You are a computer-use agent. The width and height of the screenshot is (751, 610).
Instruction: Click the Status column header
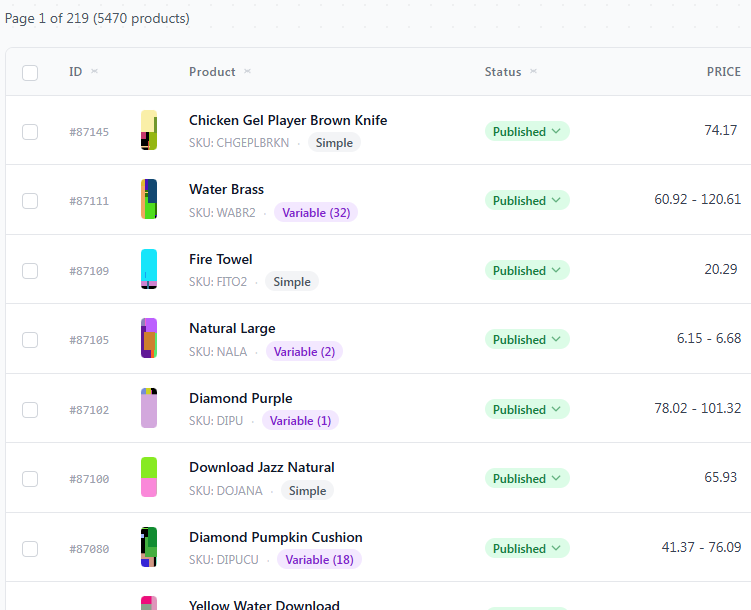[x=503, y=72]
